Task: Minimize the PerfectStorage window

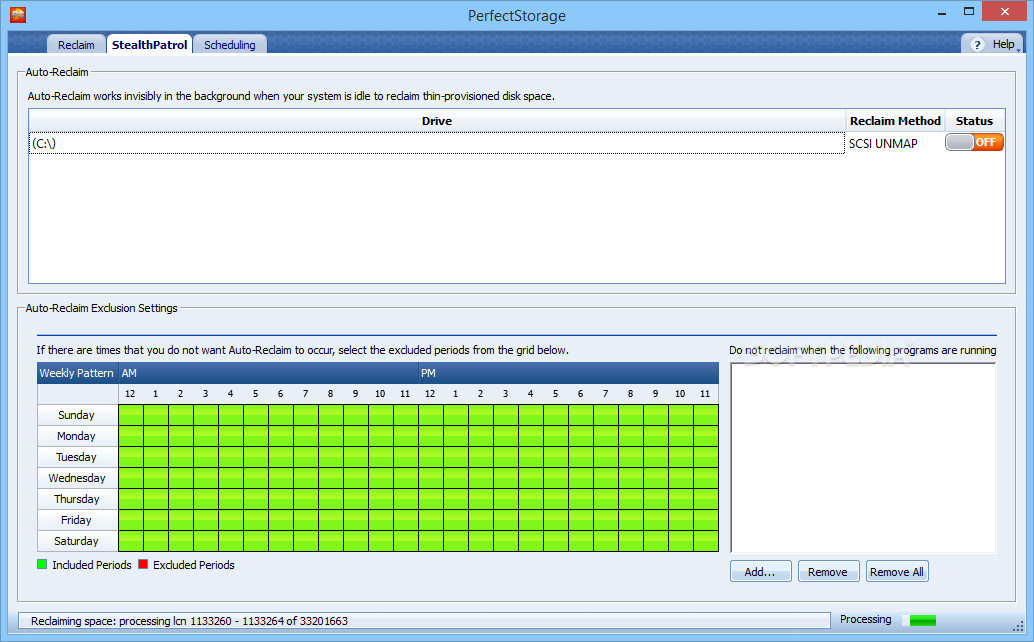Action: [x=942, y=13]
